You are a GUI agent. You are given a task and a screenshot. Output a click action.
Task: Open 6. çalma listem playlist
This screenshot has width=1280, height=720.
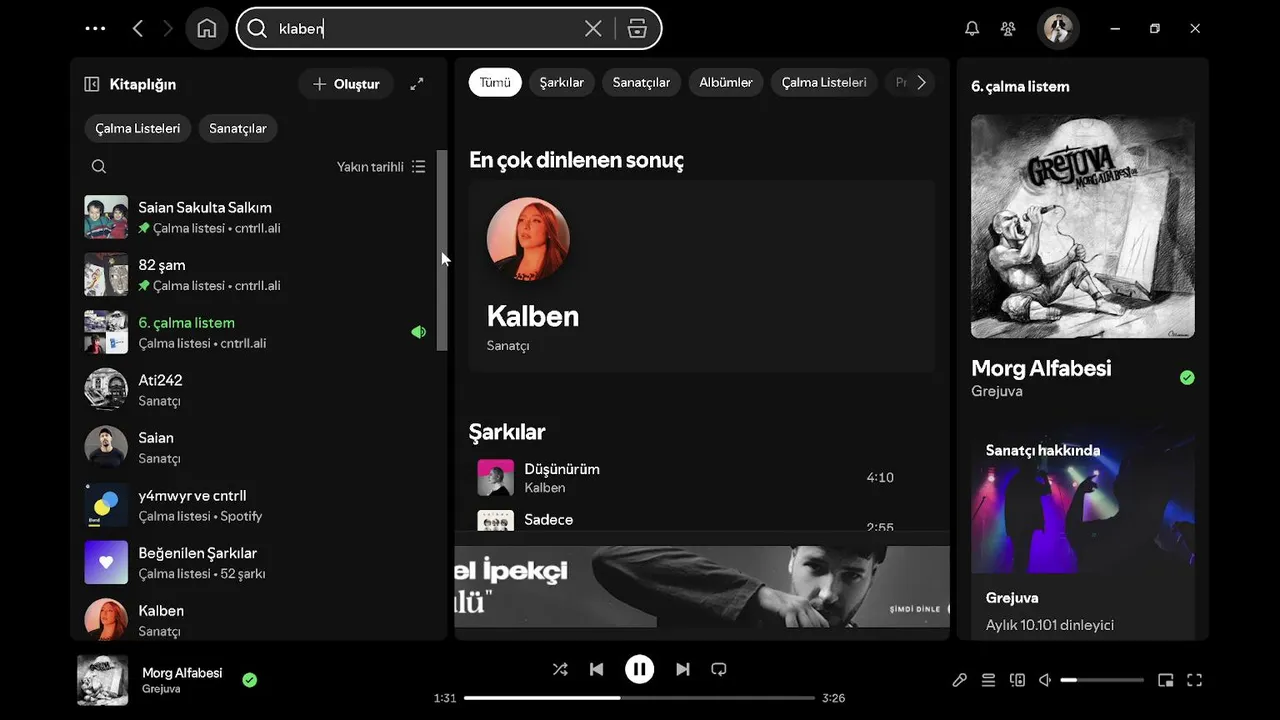[256, 332]
